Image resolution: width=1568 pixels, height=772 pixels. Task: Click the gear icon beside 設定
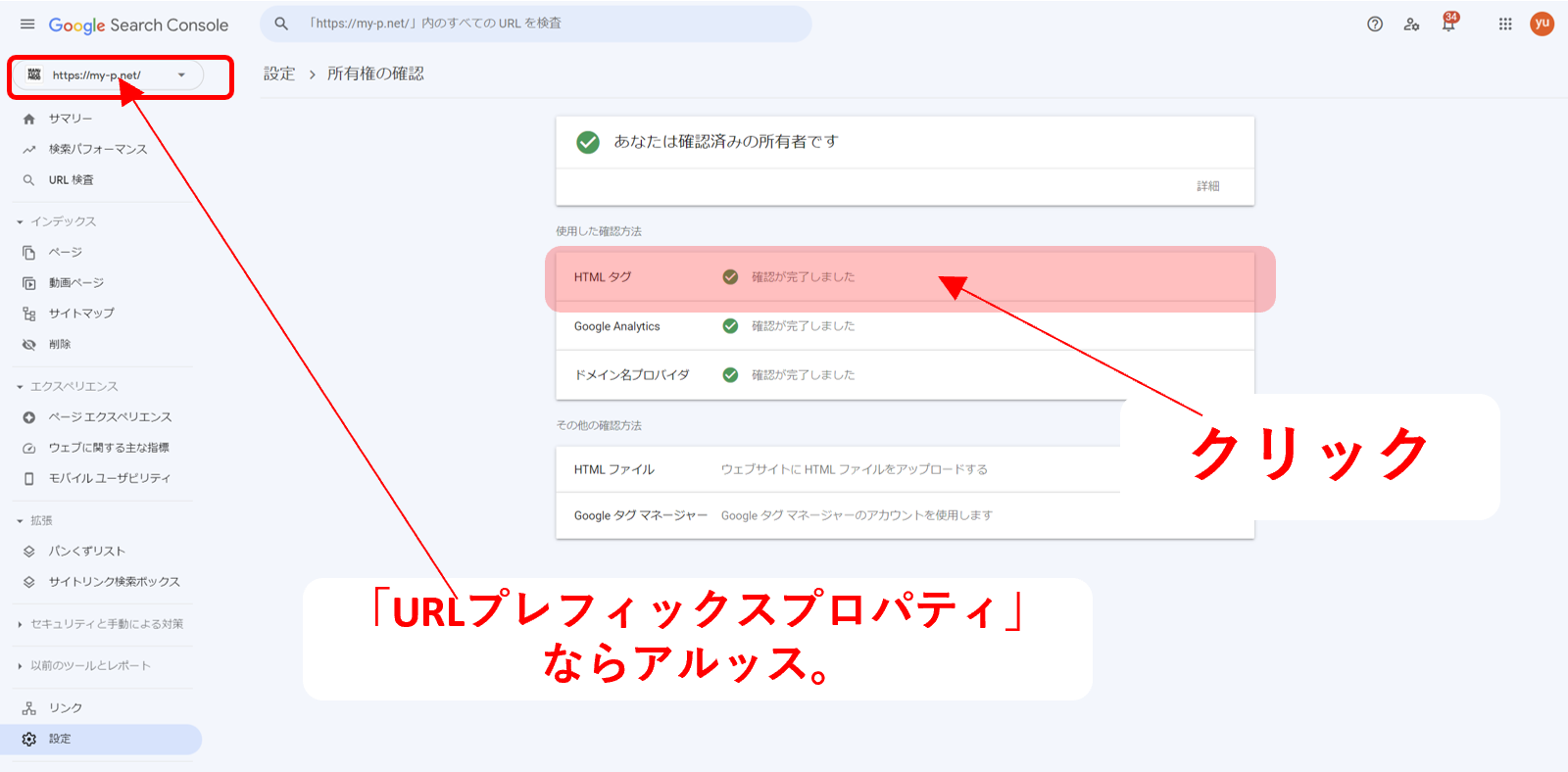pyautogui.click(x=29, y=739)
